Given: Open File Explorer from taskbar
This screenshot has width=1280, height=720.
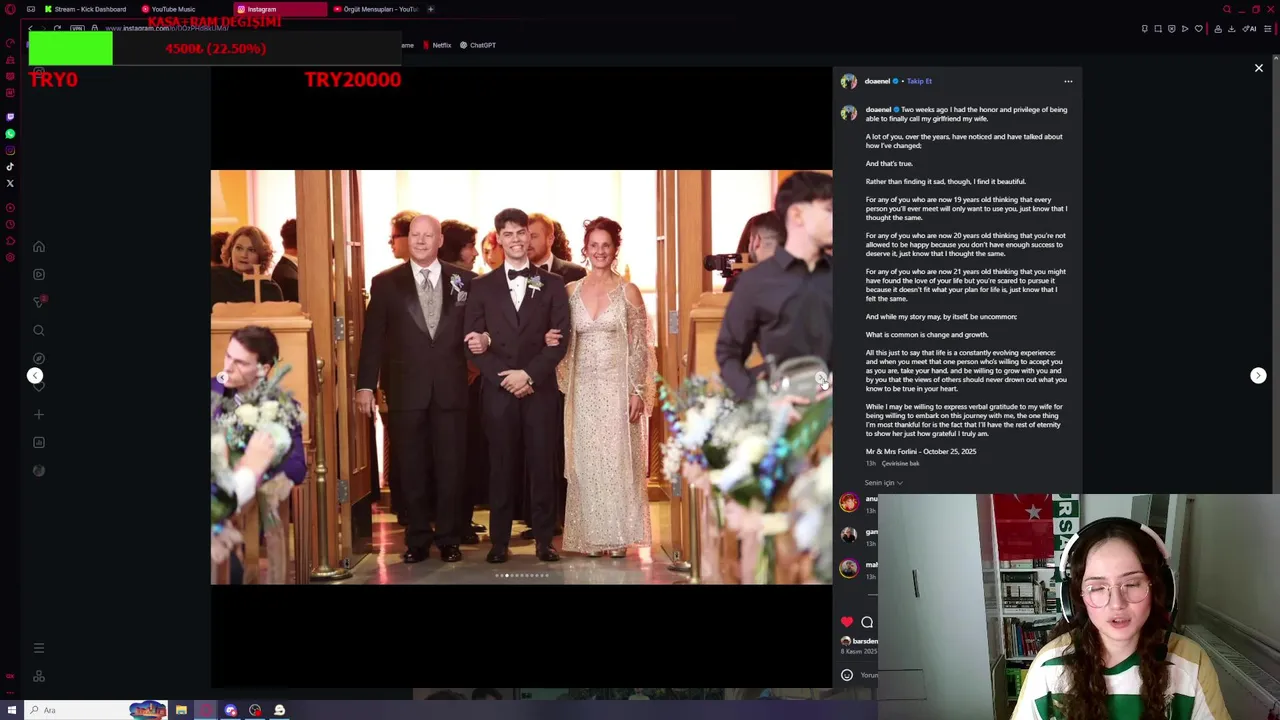Looking at the screenshot, I should click(x=181, y=710).
